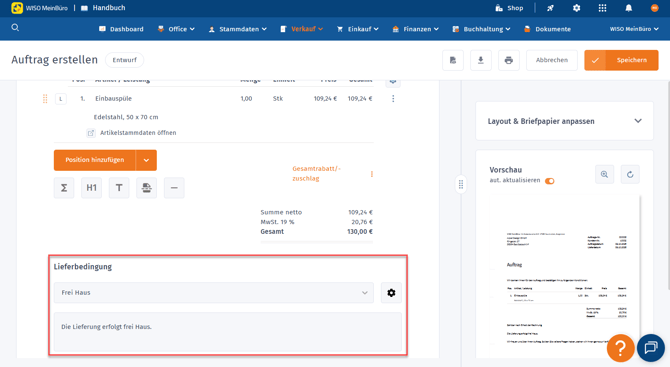This screenshot has width=670, height=367.
Task: Click the Einbauspüle article name
Action: 113,98
